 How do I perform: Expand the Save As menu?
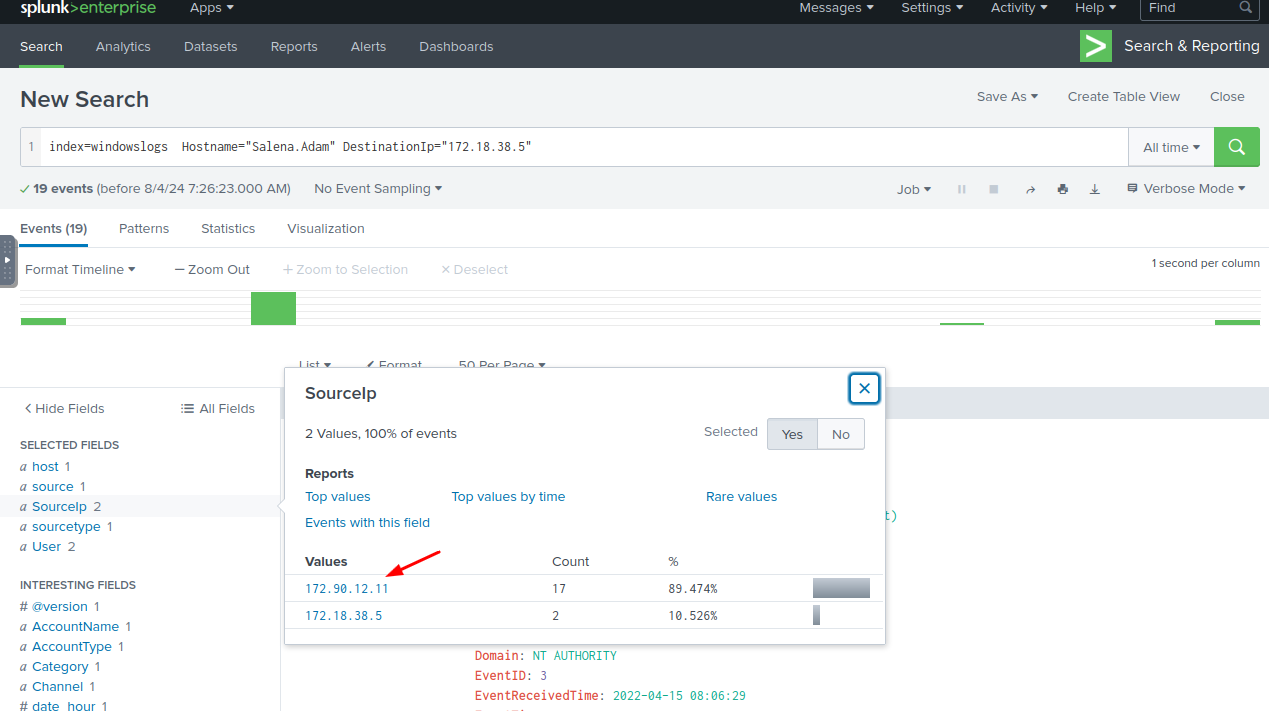pyautogui.click(x=1007, y=97)
